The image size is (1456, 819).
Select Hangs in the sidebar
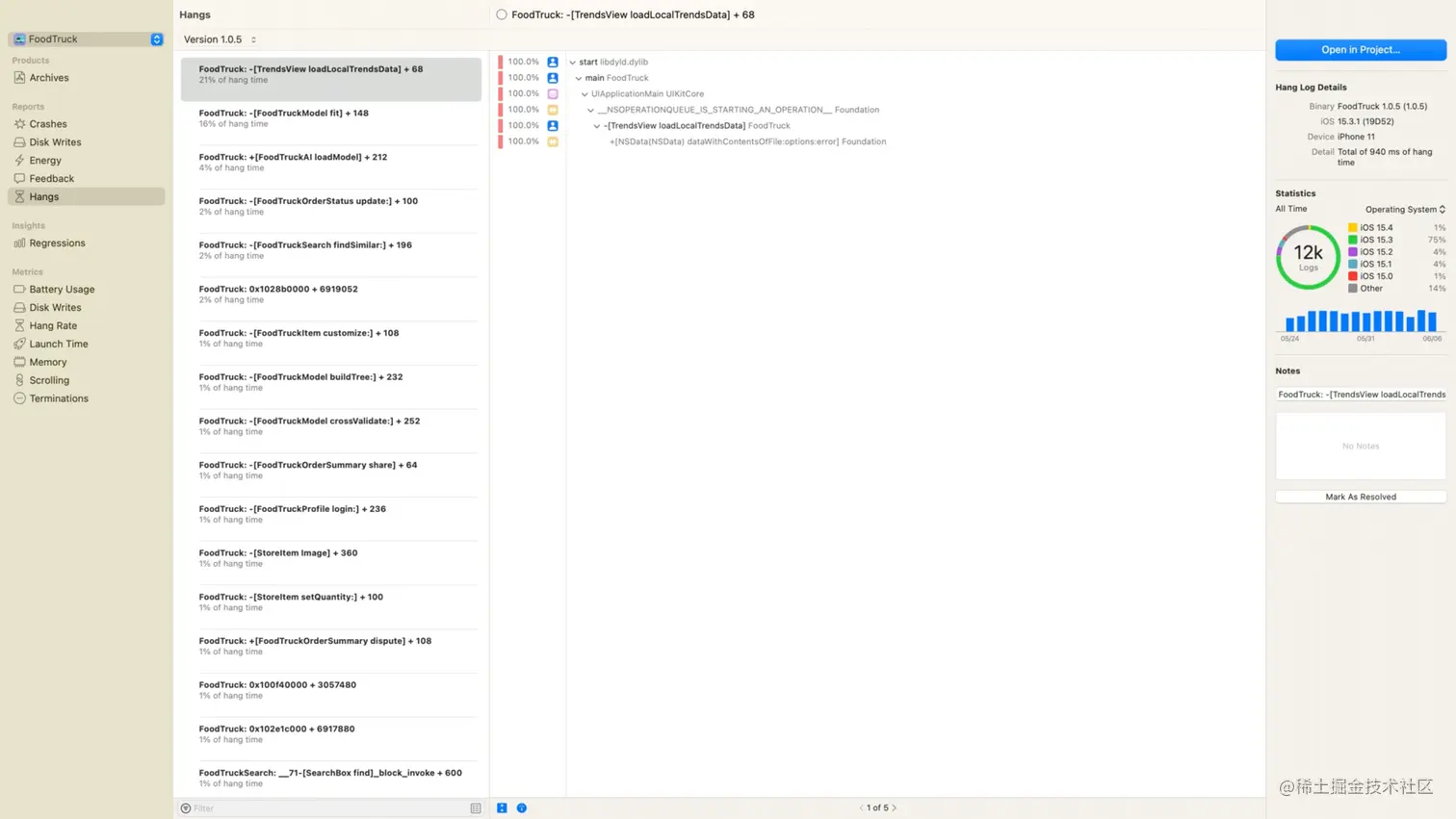coord(86,196)
